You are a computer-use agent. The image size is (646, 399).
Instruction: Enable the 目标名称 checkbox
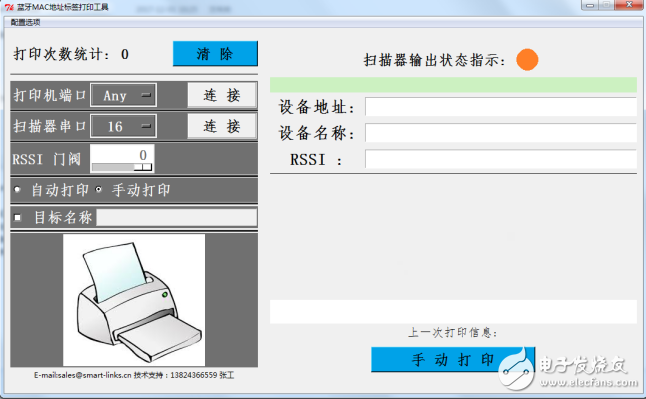[x=17, y=217]
